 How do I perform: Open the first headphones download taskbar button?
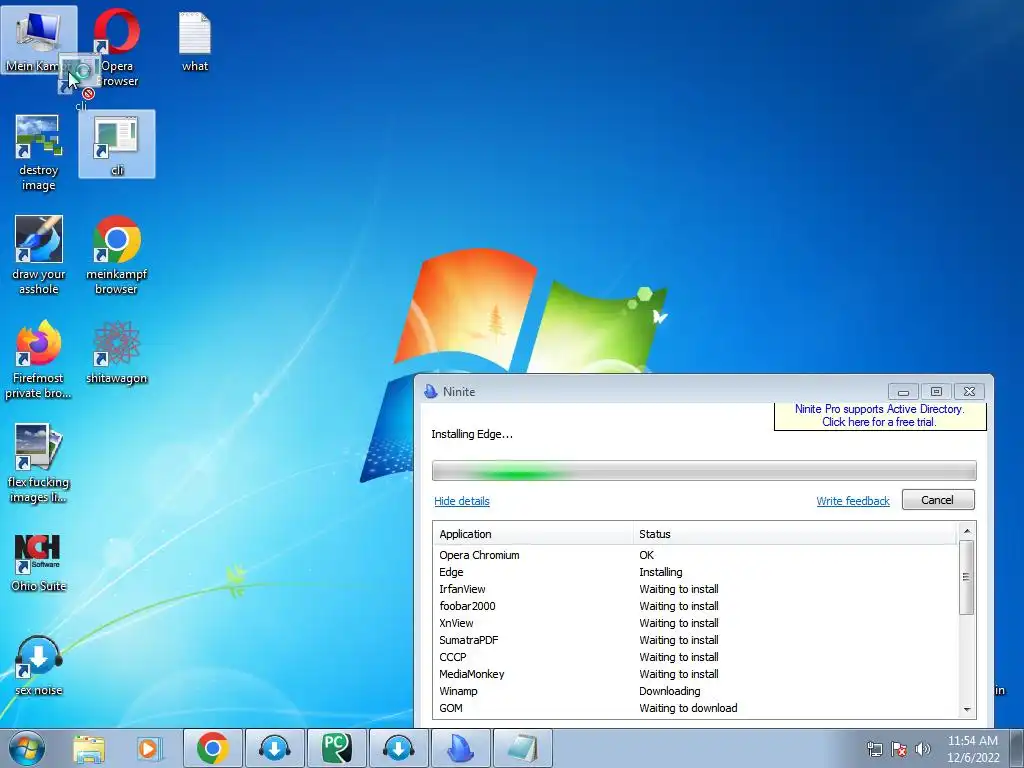274,748
